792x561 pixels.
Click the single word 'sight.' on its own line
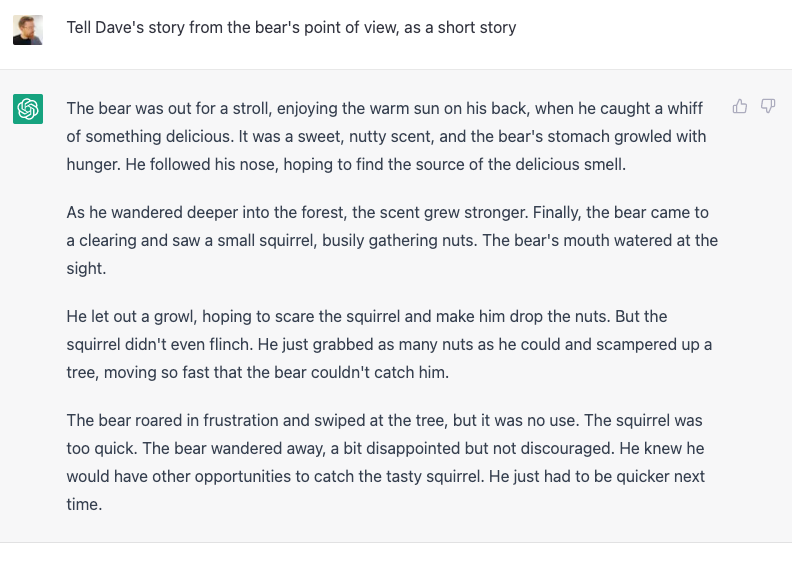86,268
